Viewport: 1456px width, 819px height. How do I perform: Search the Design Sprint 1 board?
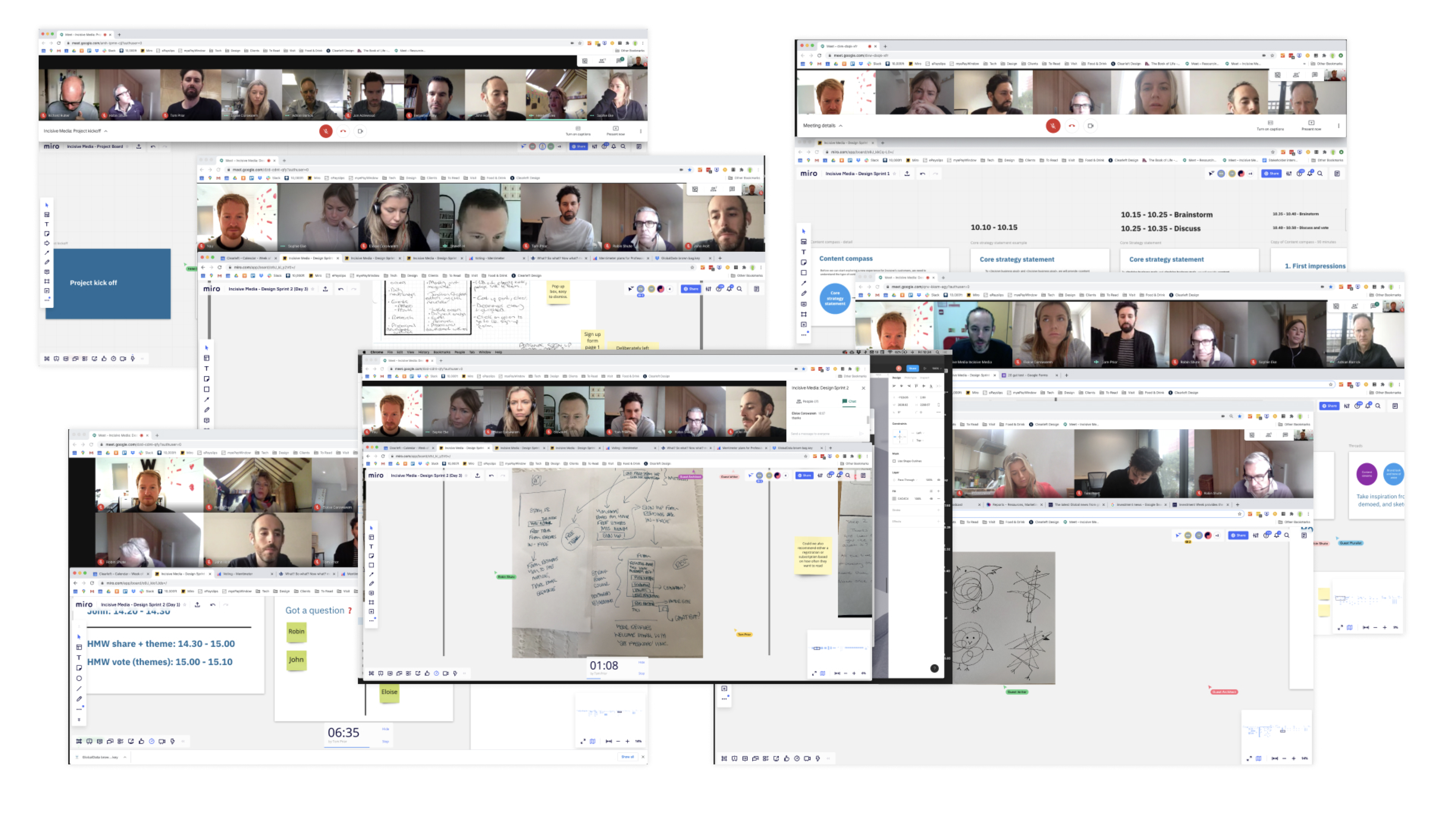tap(1320, 174)
